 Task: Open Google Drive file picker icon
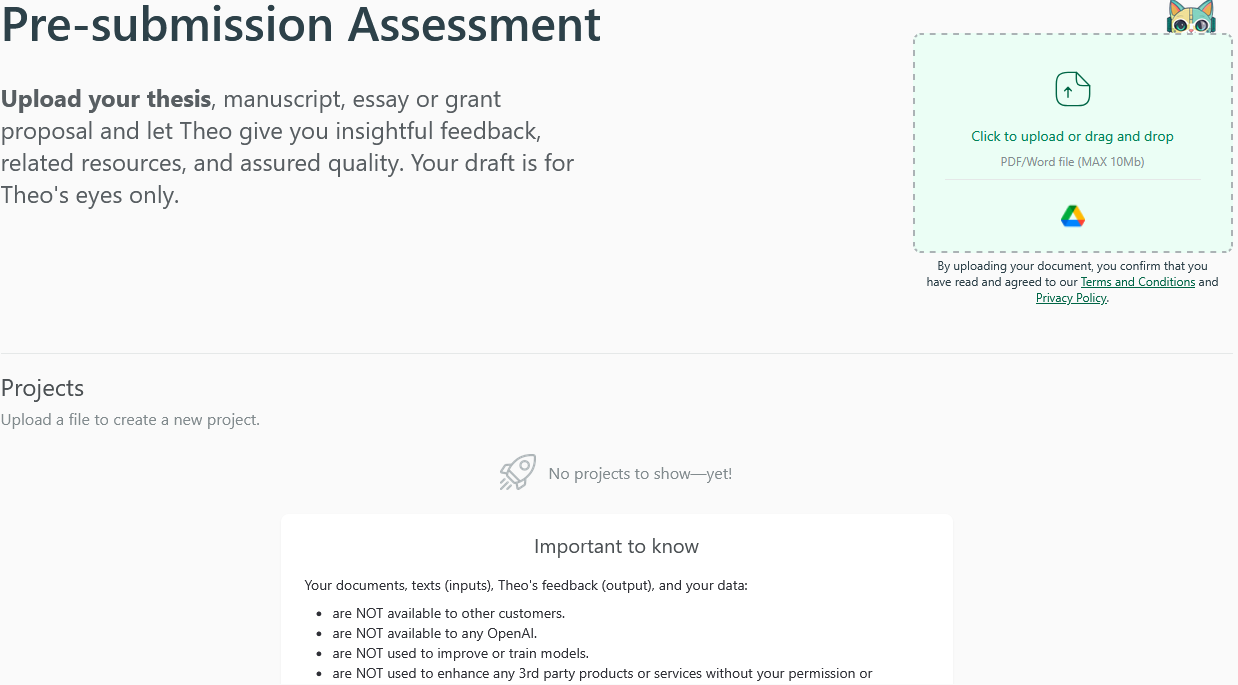point(1072,216)
